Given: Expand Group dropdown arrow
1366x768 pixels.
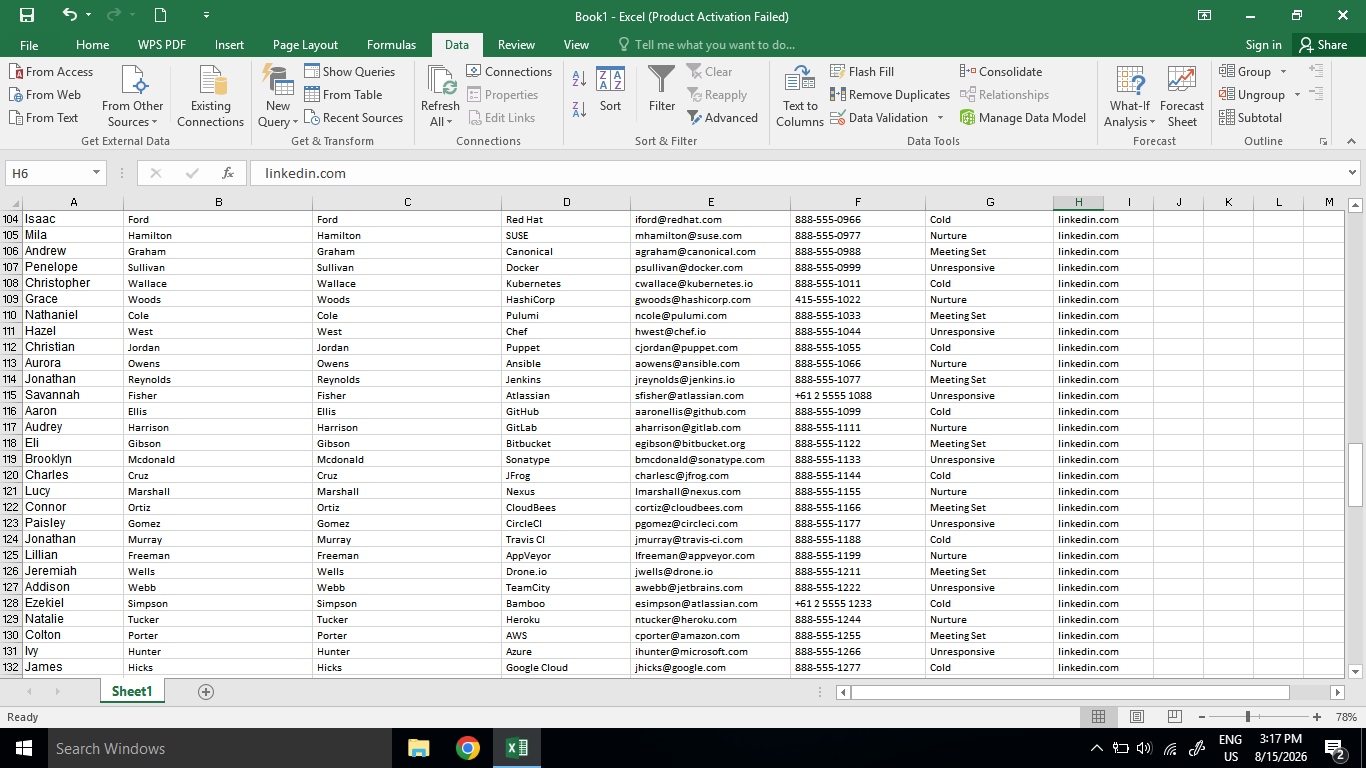Looking at the screenshot, I should point(1284,72).
